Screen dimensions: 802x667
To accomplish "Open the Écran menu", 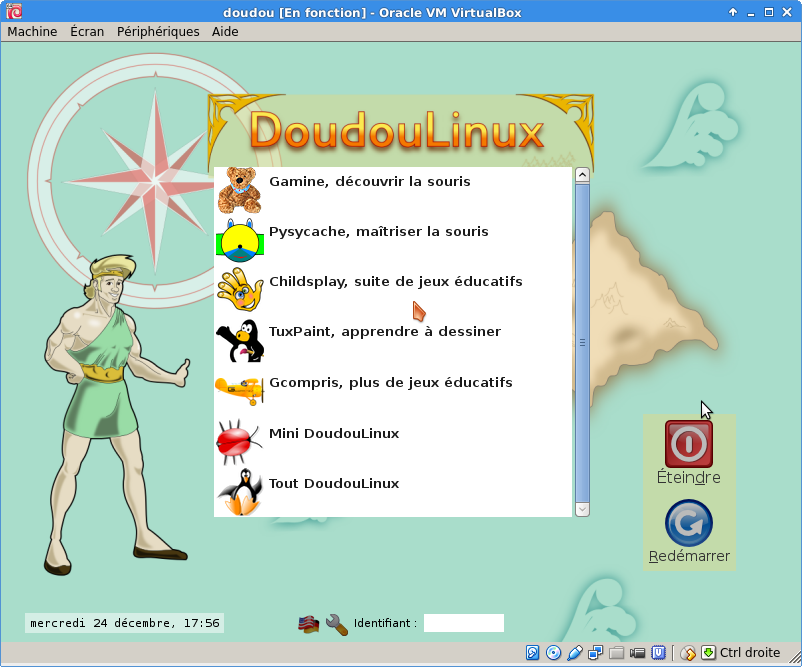I will coord(87,32).
